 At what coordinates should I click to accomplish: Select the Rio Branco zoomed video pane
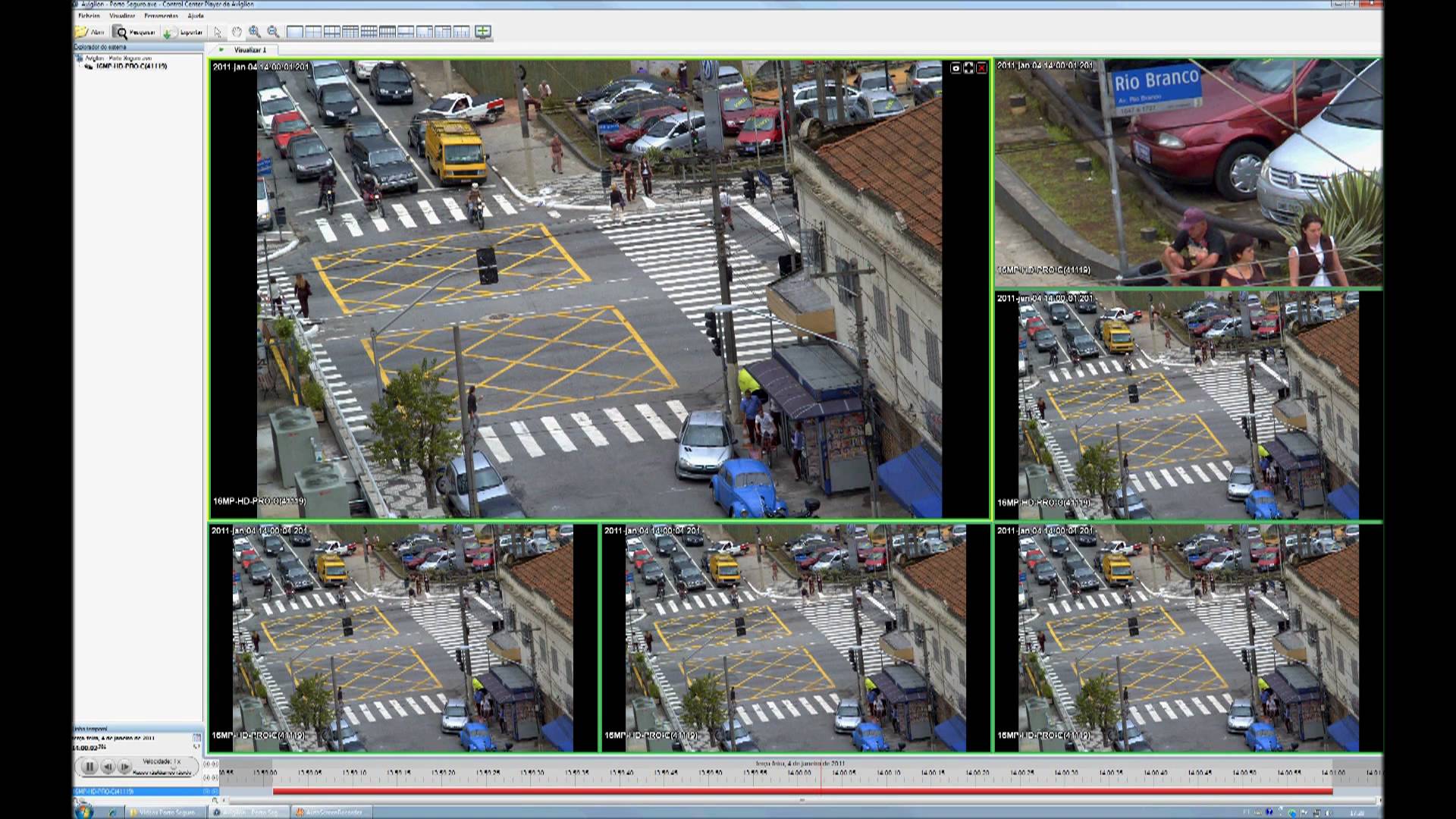[1189, 174]
